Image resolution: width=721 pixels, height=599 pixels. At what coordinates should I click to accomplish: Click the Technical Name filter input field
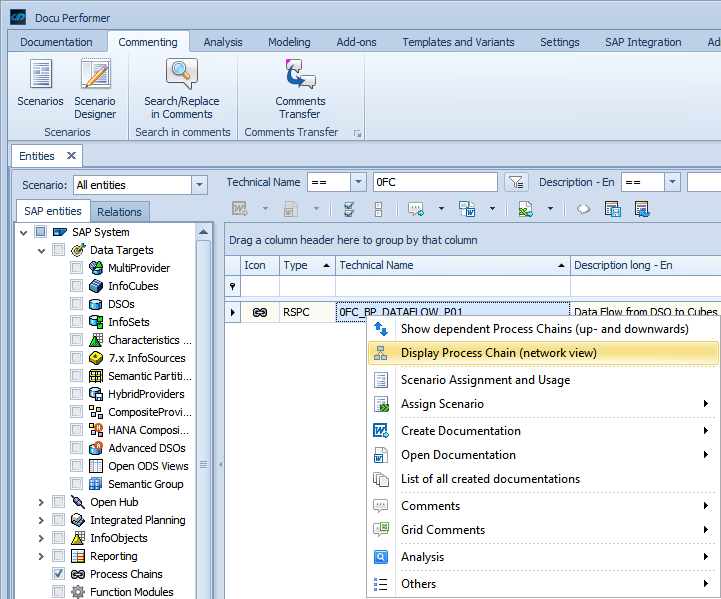(x=434, y=182)
